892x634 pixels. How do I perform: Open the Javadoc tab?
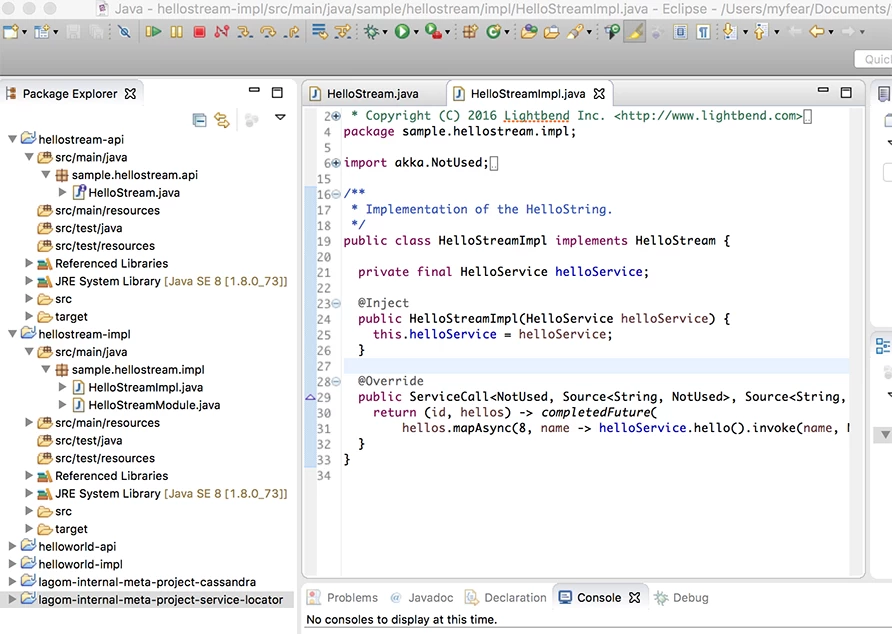pos(422,598)
